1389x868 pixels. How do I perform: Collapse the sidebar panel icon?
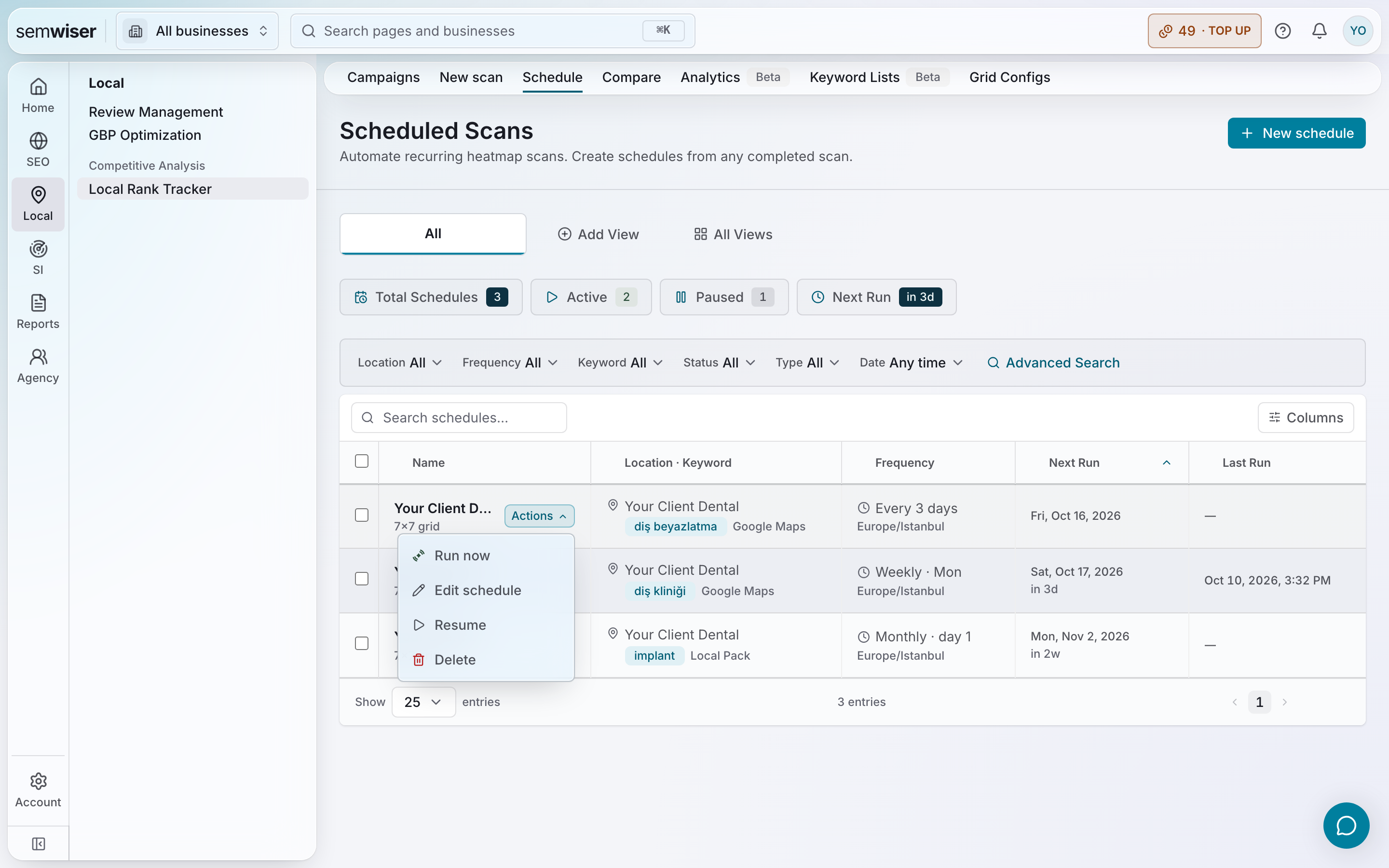pos(39,843)
